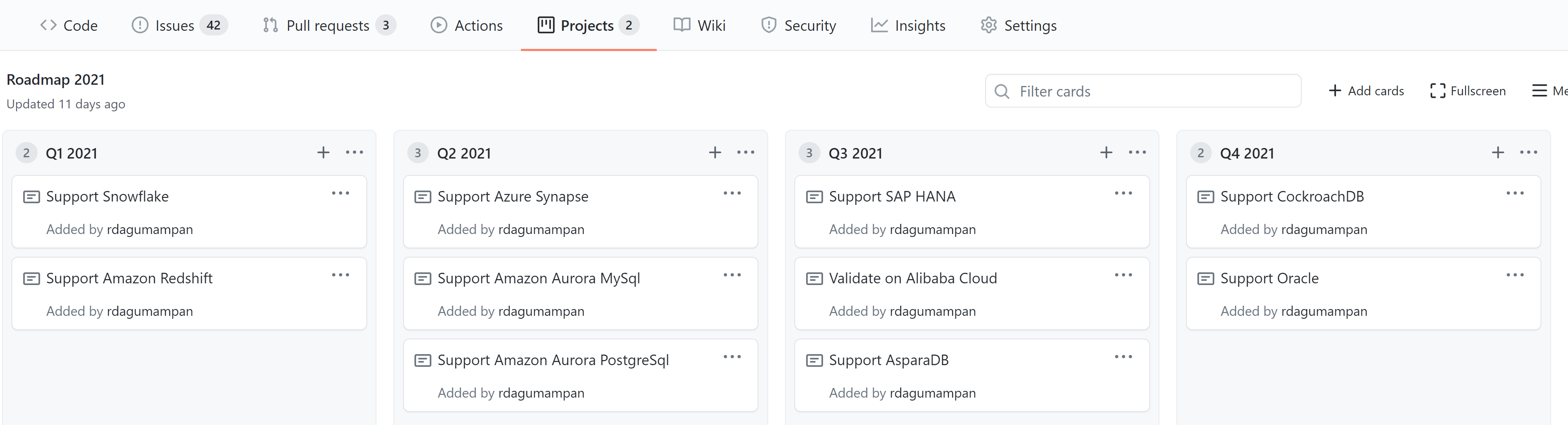Open the Q1 2021 column options menu
This screenshot has height=425, width=1568.
[354, 153]
